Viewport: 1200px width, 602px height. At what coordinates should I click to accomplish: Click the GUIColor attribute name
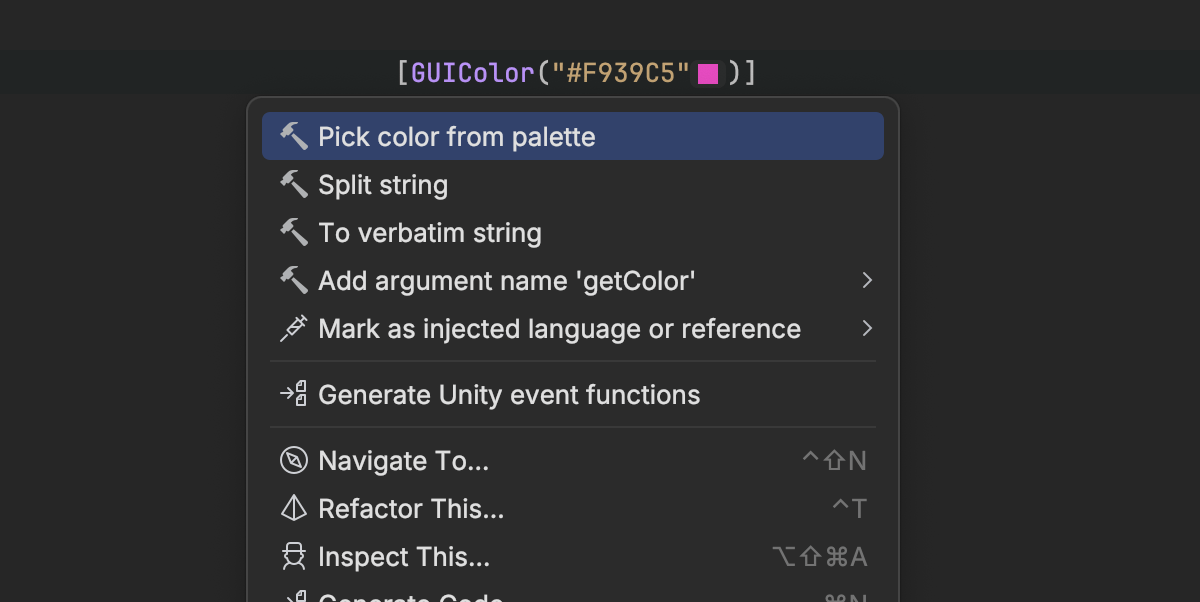472,73
